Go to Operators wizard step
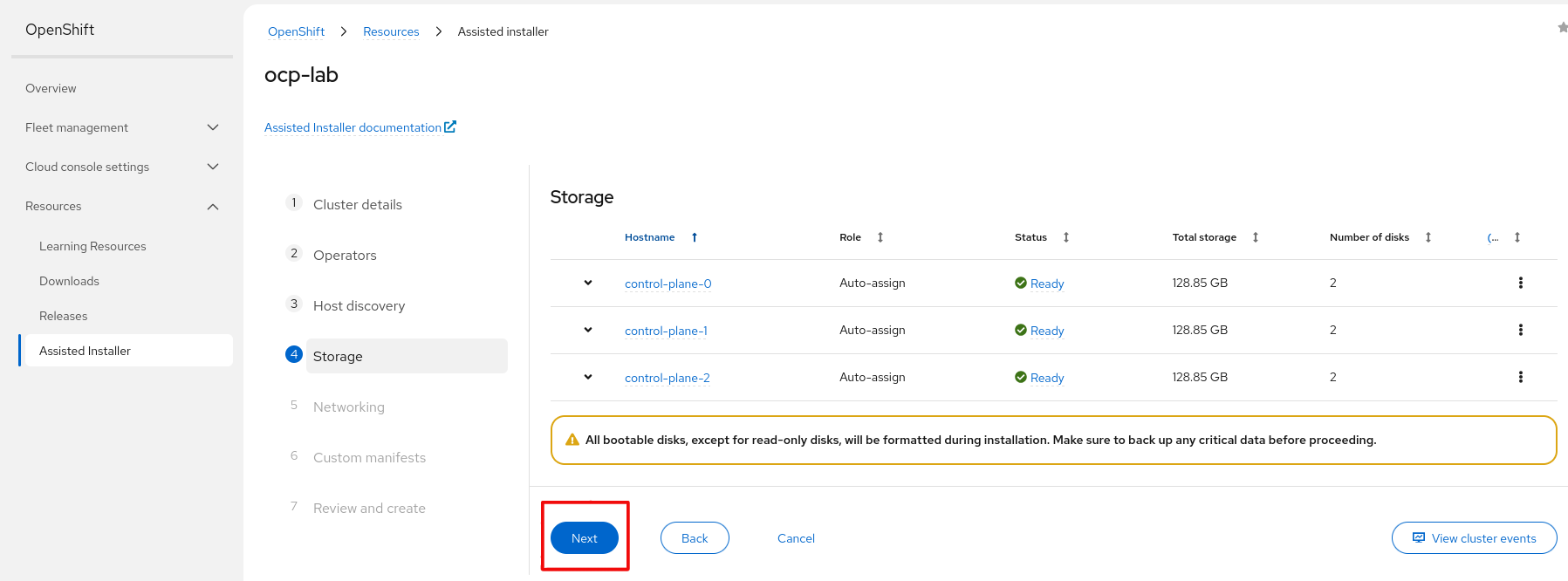Image resolution: width=1568 pixels, height=581 pixels. [345, 255]
